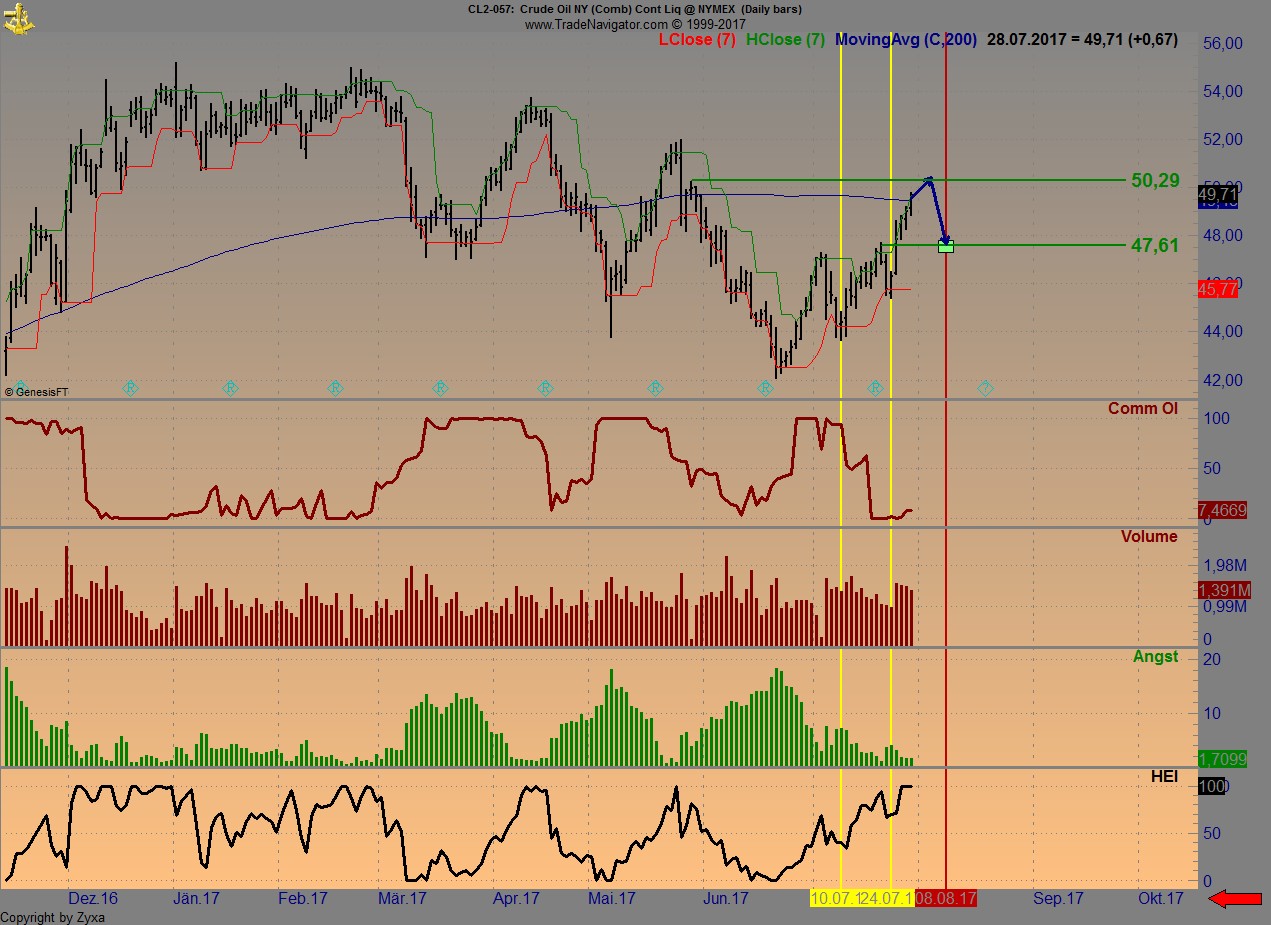Click the rollover marker between the yellow lines

(875, 387)
